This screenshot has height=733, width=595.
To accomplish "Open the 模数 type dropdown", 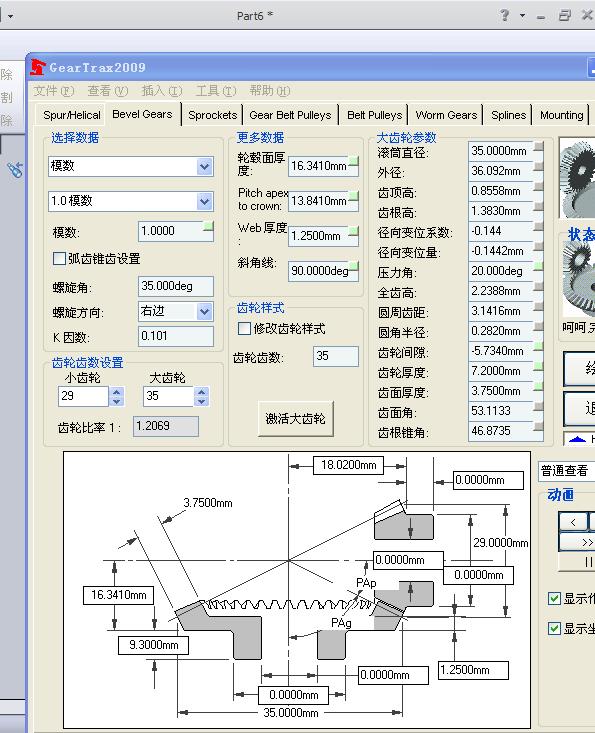I will coord(204,166).
